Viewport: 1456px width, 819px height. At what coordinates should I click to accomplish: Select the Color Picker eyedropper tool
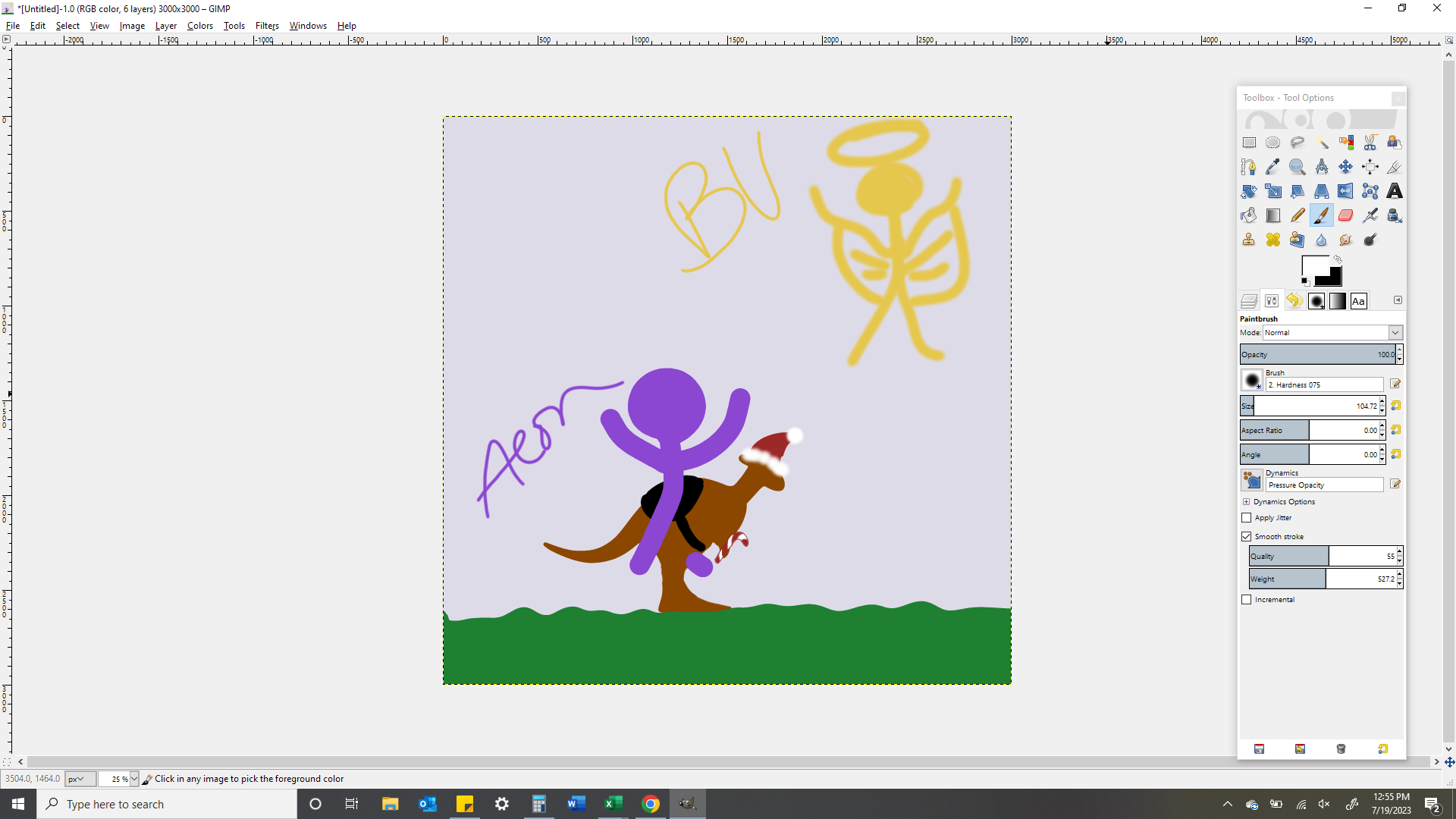[1273, 167]
